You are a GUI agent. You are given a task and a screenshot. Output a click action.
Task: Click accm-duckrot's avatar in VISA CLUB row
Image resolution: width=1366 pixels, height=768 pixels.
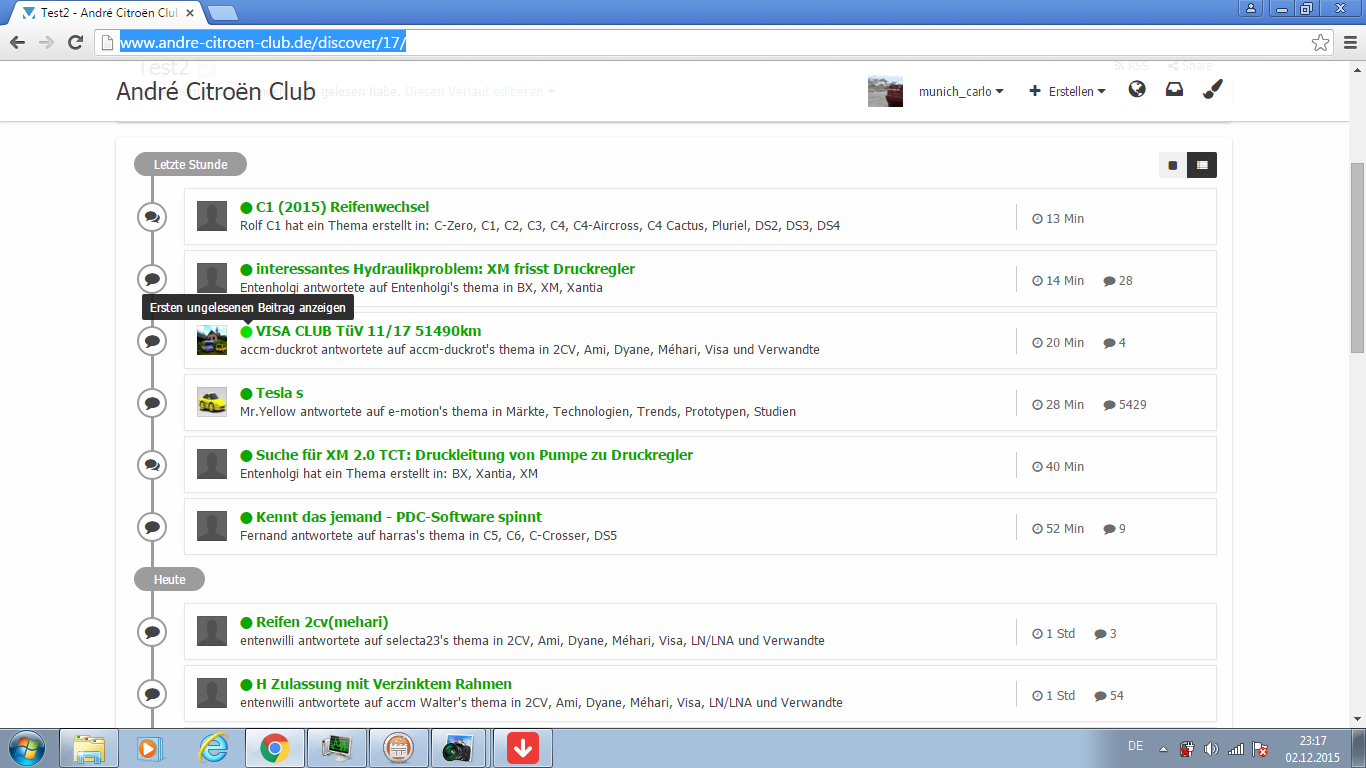click(212, 340)
